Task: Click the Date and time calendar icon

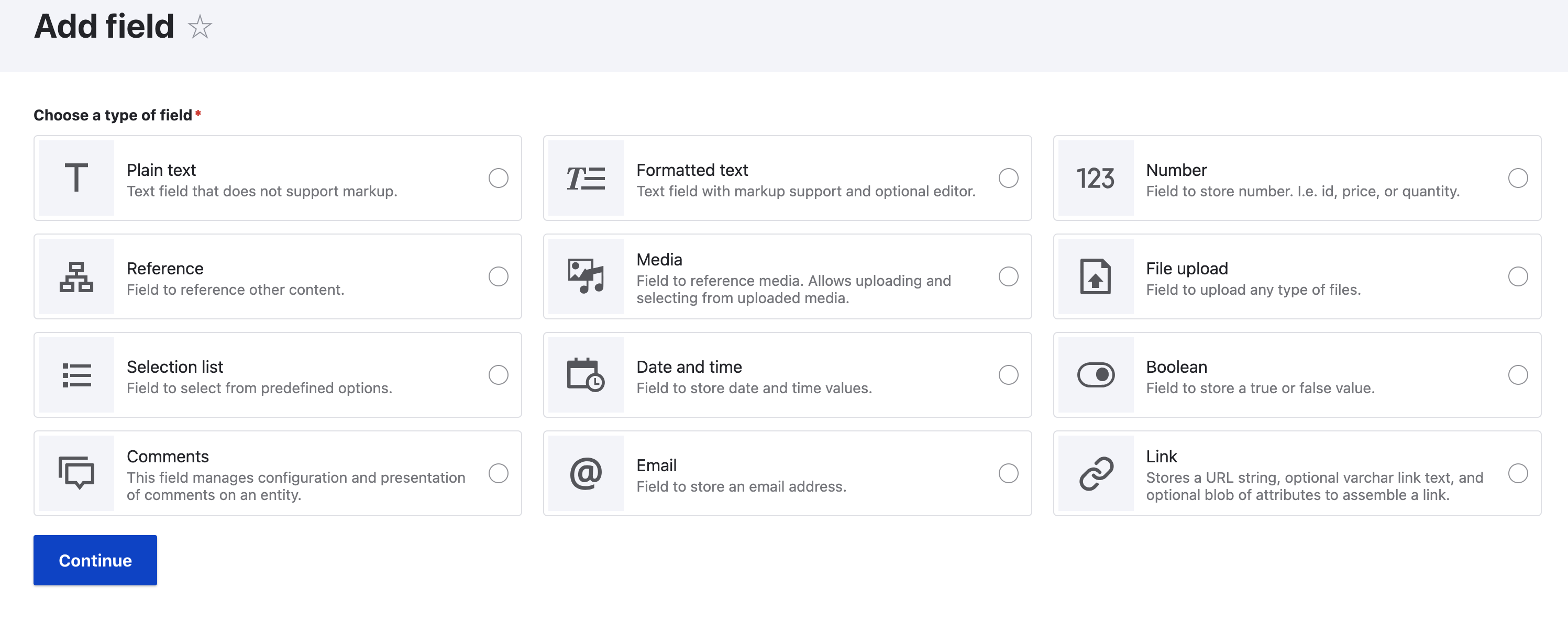Action: (586, 375)
